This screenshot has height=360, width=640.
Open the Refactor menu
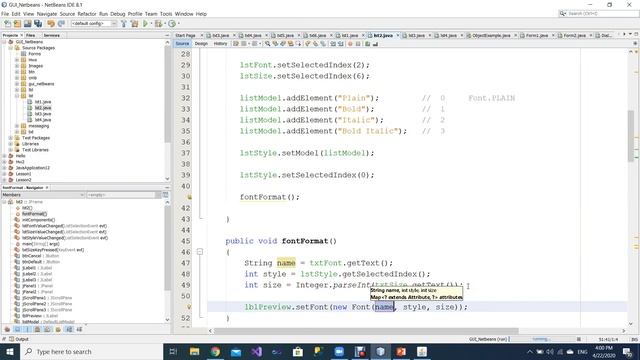87,14
